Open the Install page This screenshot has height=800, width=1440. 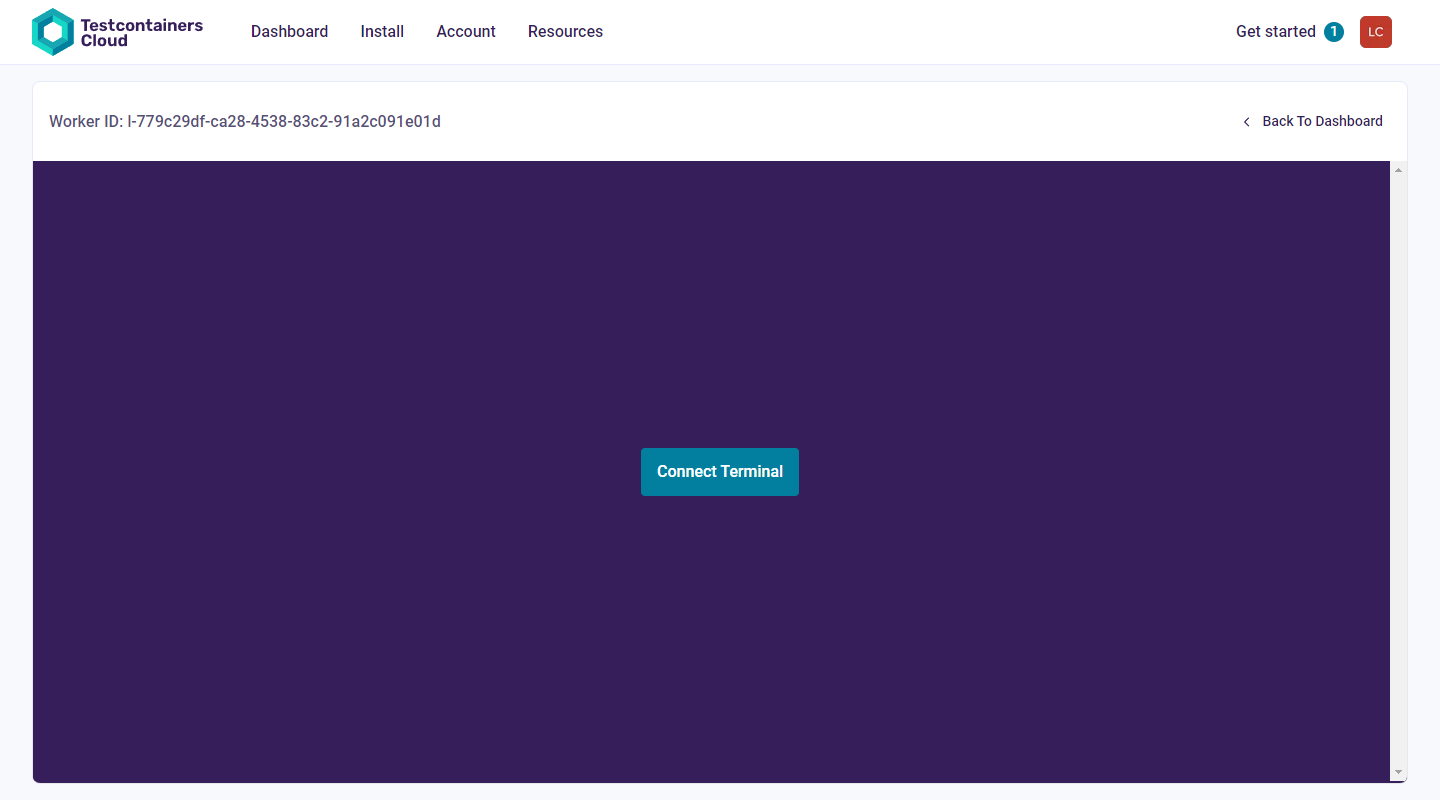point(382,31)
